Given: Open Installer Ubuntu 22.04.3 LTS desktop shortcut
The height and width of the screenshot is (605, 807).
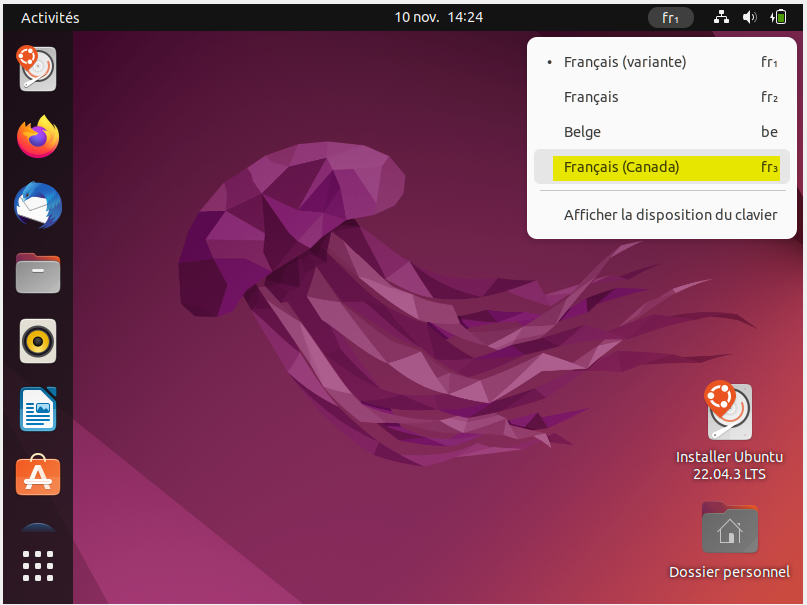Looking at the screenshot, I should click(x=729, y=430).
